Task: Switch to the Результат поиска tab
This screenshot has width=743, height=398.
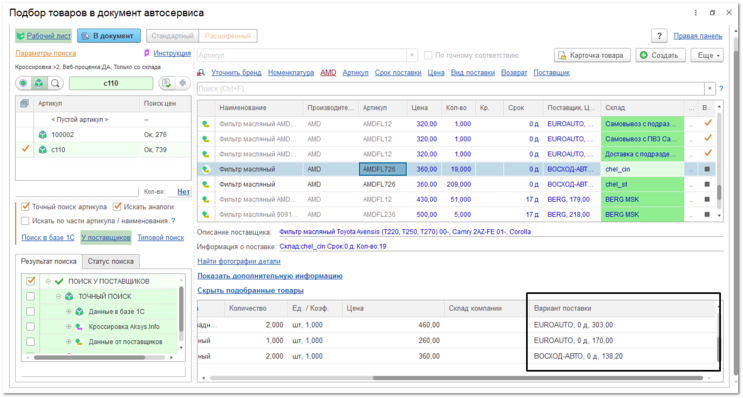Action: 49,262
